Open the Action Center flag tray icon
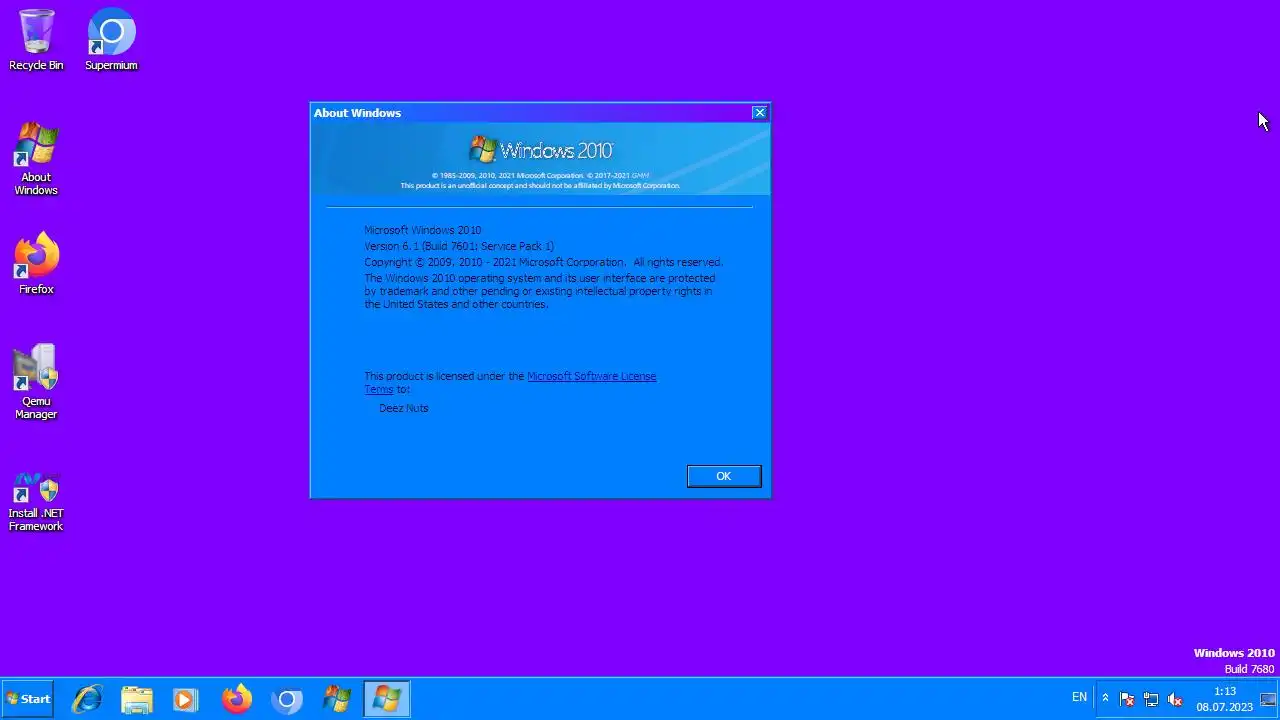The width and height of the screenshot is (1280, 720). (1127, 699)
